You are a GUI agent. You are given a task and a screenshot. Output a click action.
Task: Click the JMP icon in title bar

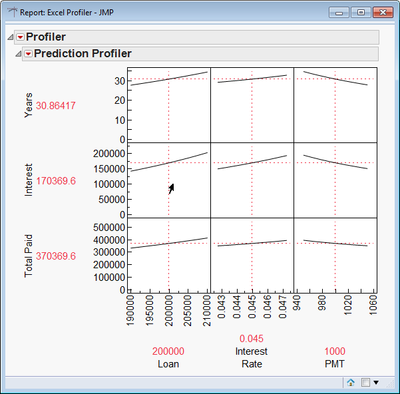pos(12,13)
